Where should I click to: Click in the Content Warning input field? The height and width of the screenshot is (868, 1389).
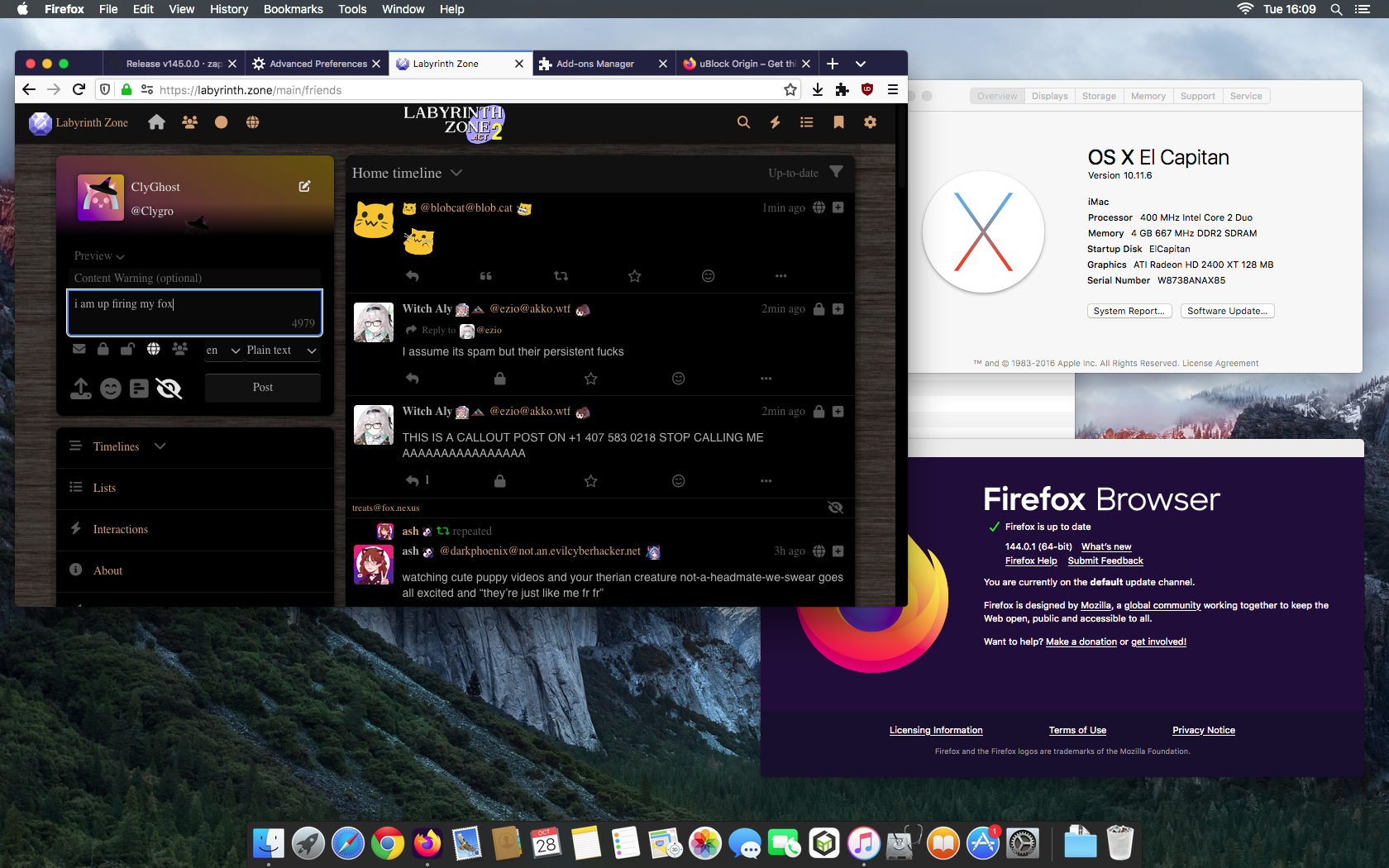click(x=194, y=279)
